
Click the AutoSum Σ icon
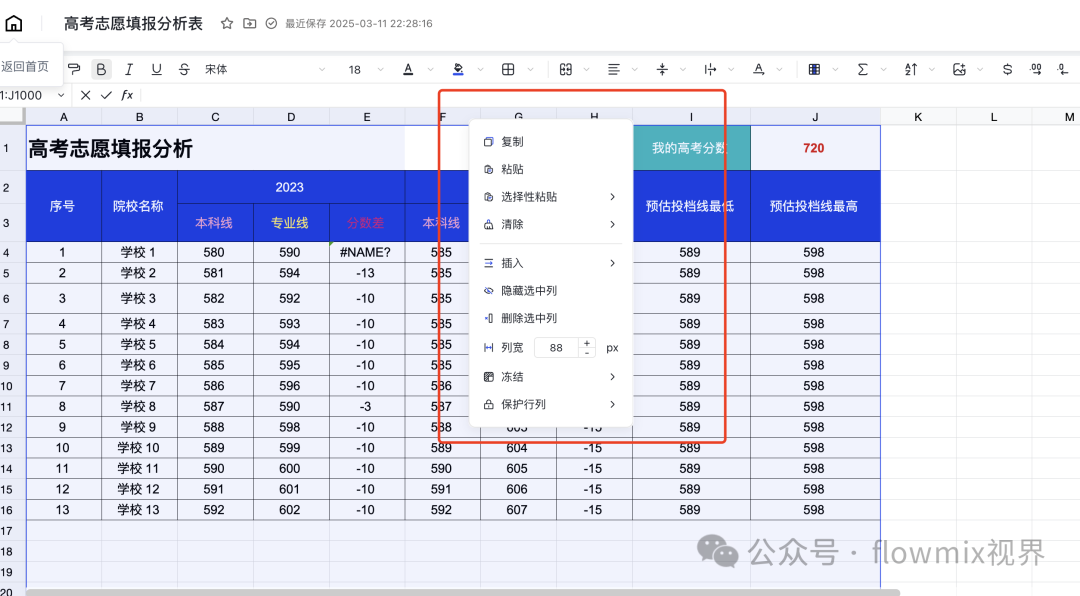tap(862, 69)
